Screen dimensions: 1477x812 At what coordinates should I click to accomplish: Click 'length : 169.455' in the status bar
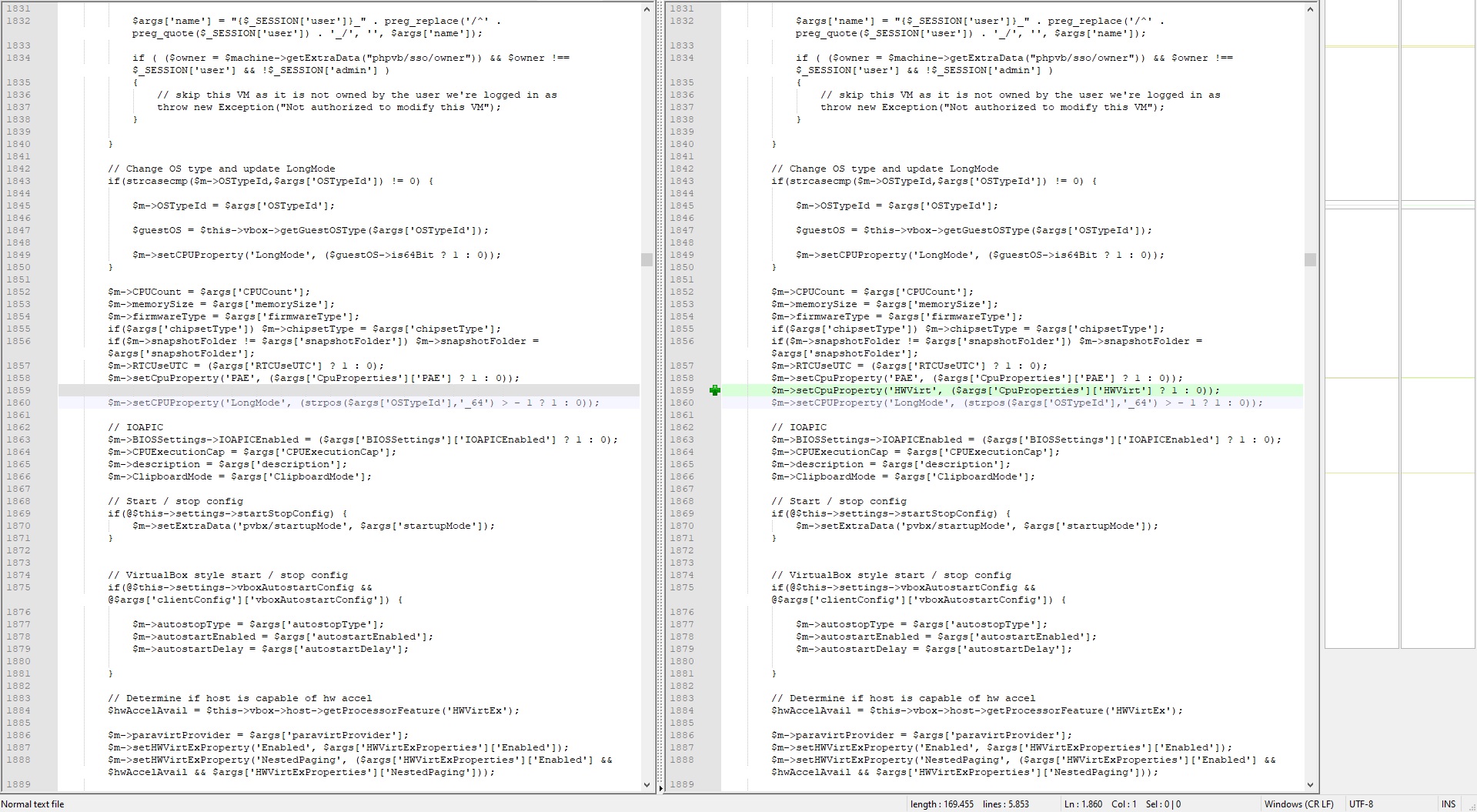click(941, 804)
